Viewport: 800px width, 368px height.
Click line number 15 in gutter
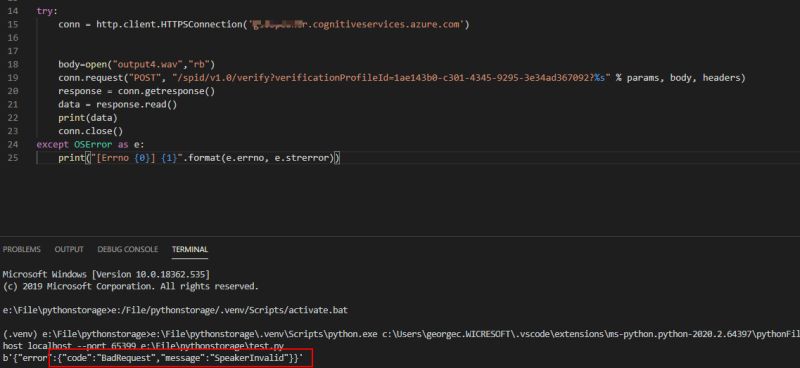[13, 24]
